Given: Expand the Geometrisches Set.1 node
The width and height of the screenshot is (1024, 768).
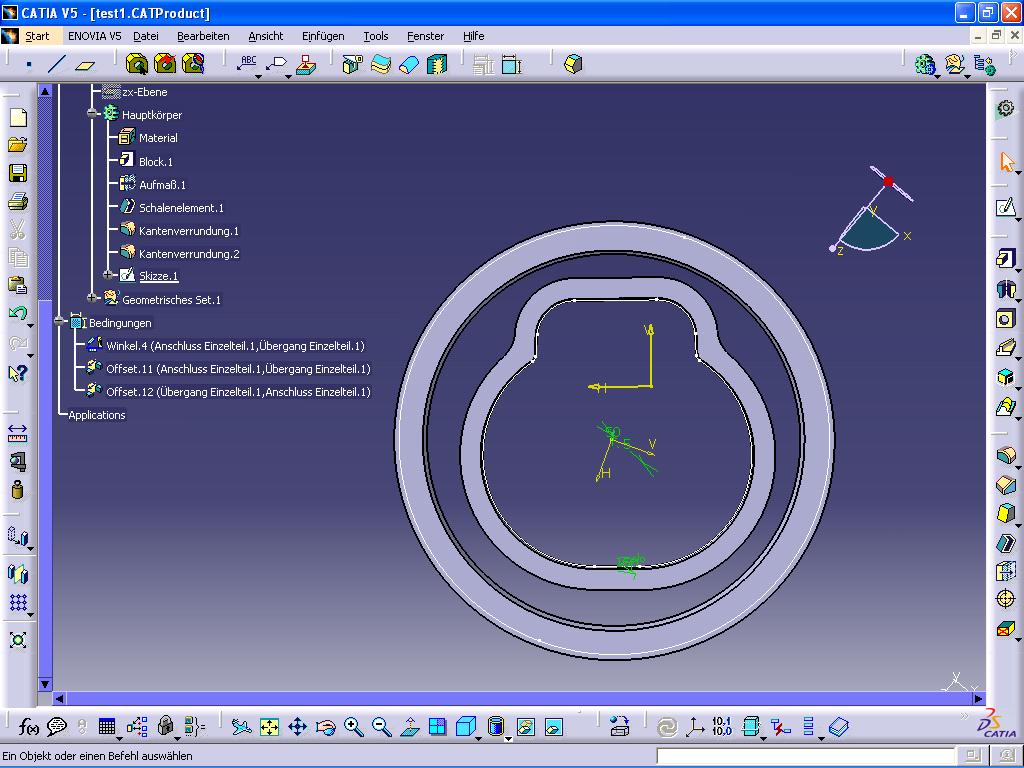Looking at the screenshot, I should tap(92, 298).
